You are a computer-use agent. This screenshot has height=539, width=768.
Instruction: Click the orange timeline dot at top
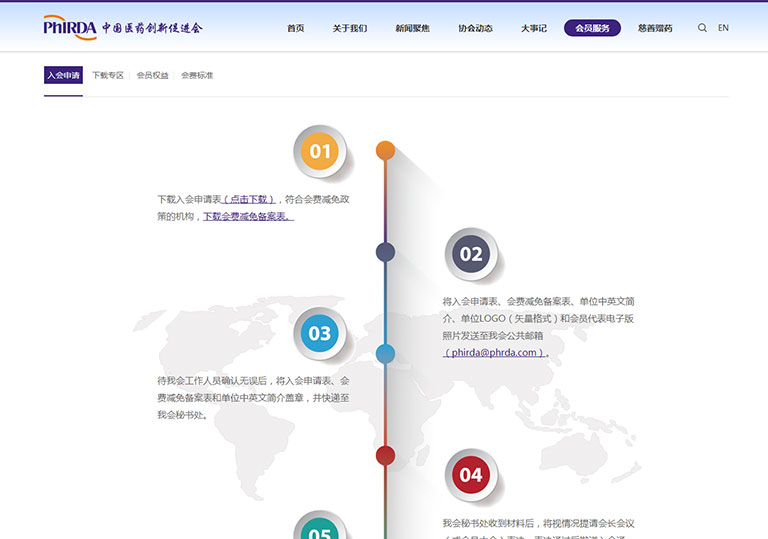(385, 150)
